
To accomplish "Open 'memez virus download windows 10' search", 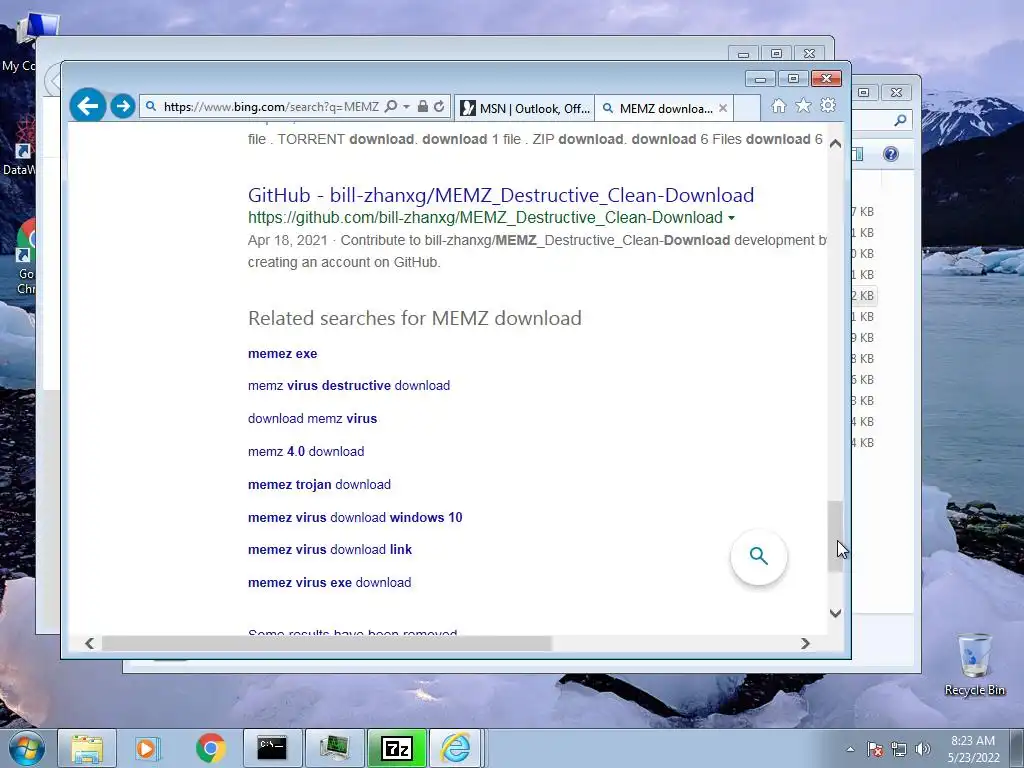I will pyautogui.click(x=355, y=517).
